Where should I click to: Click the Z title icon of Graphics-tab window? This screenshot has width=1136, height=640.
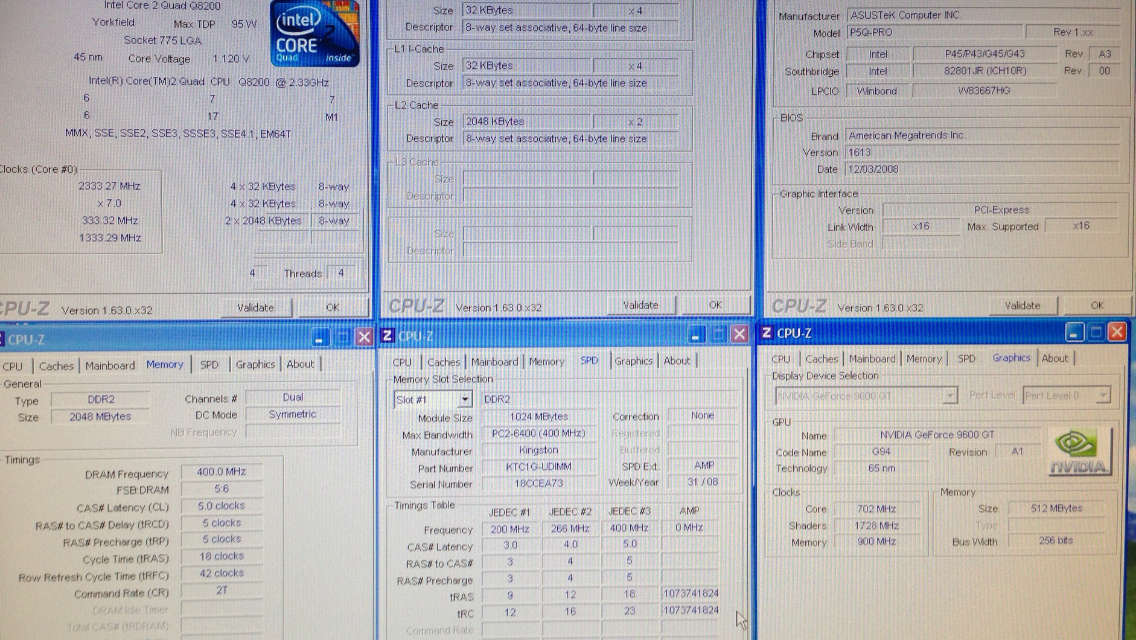click(766, 333)
